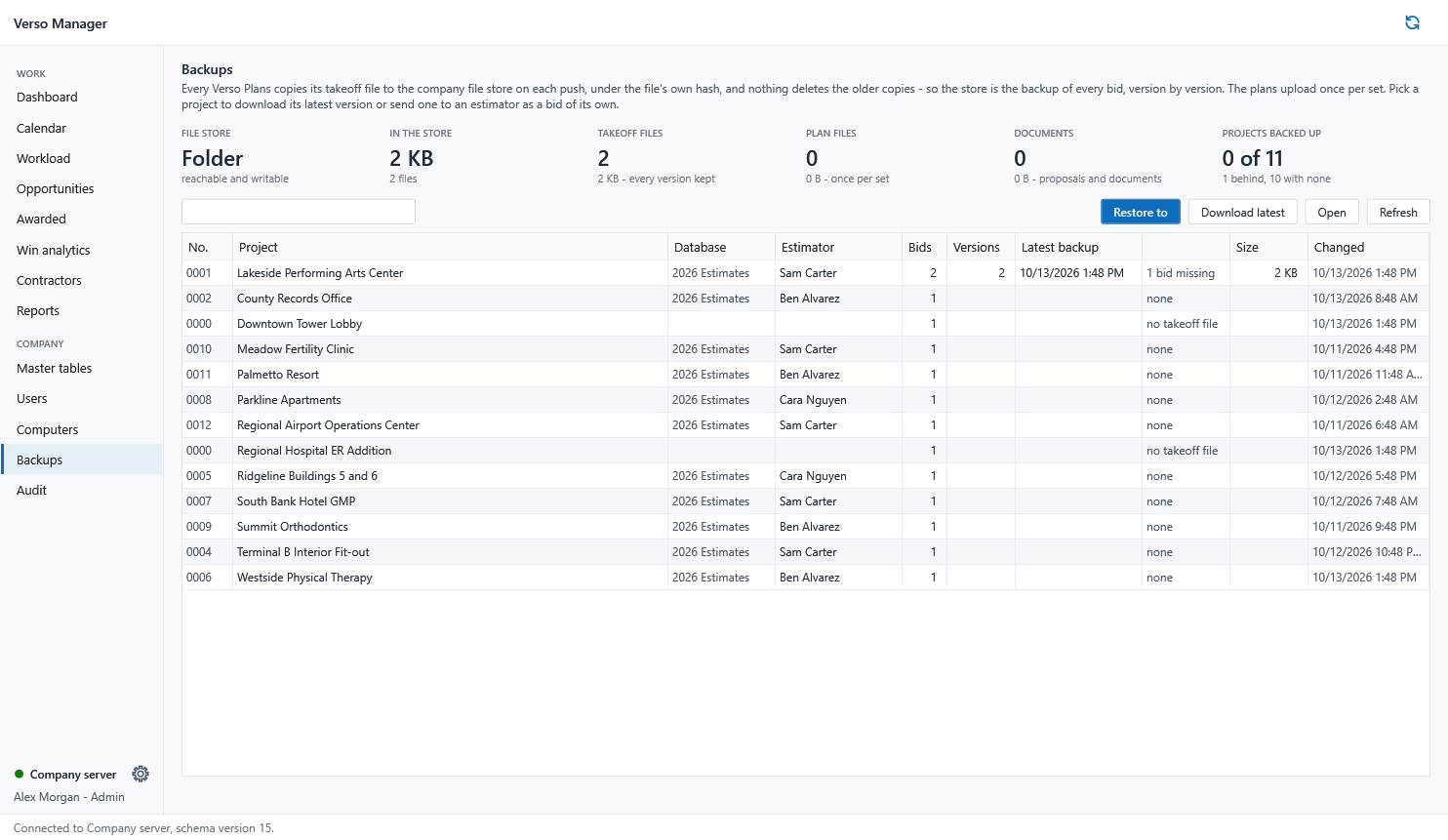The width and height of the screenshot is (1448, 840).
Task: Sort by Size column header
Action: tap(1268, 247)
